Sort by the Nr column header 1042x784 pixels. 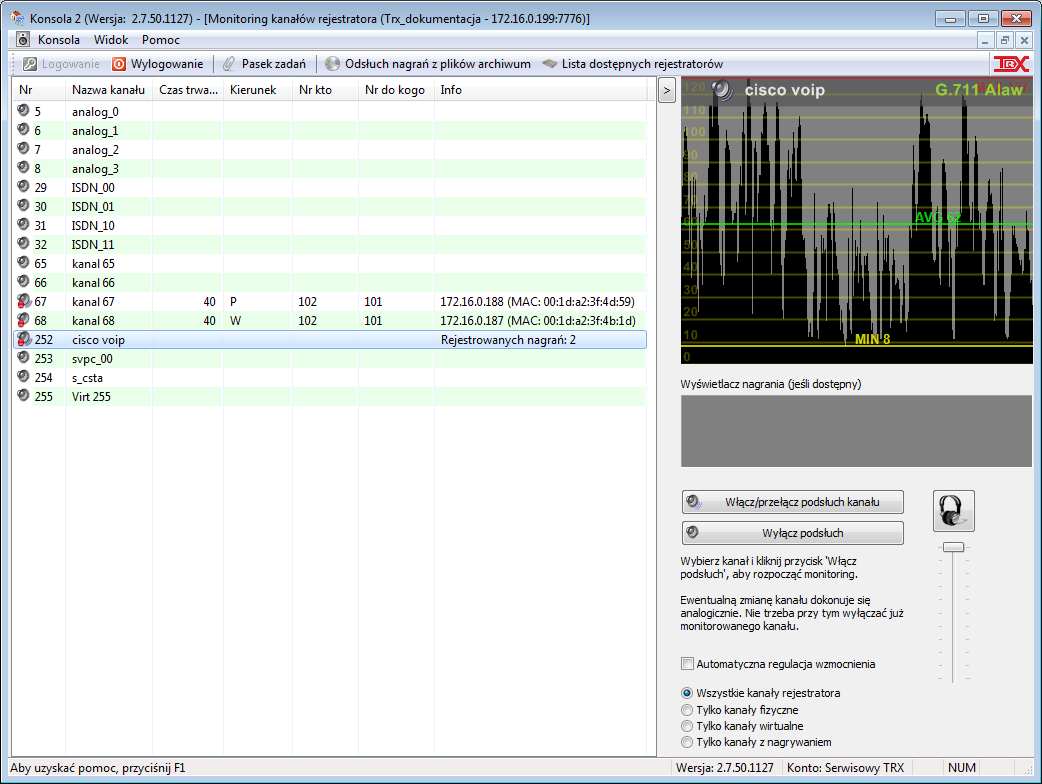(39, 90)
